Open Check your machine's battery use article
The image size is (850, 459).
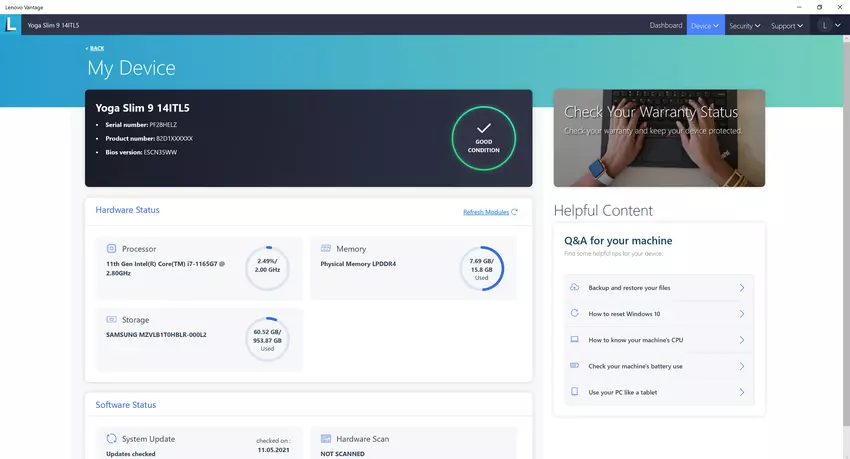656,366
